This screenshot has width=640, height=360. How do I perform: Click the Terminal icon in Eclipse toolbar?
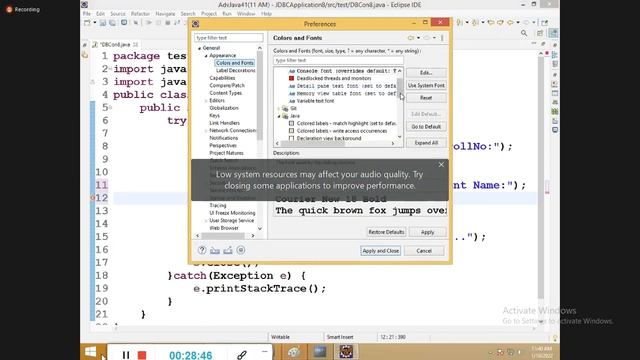point(124,23)
